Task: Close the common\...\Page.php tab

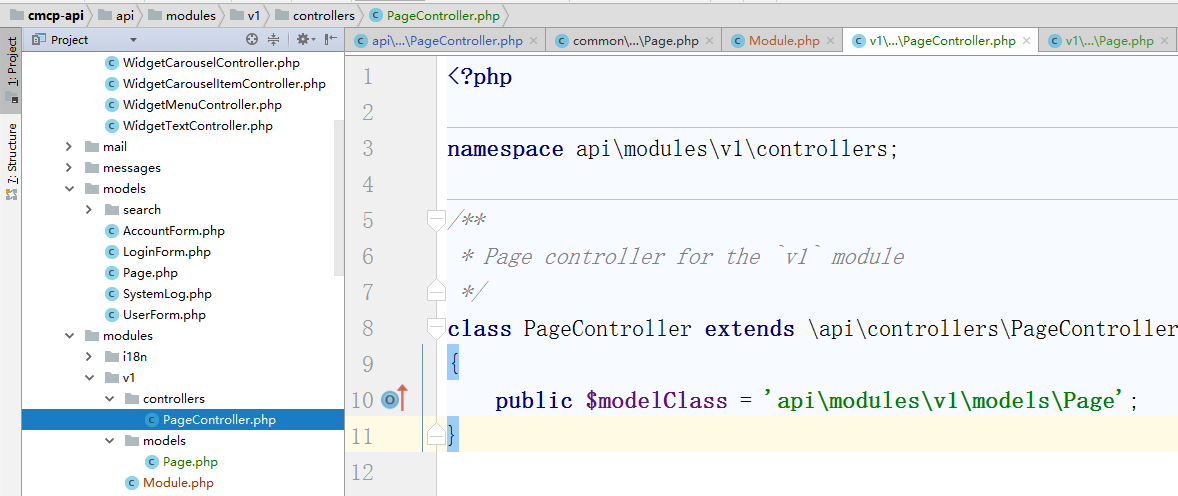Action: (711, 41)
